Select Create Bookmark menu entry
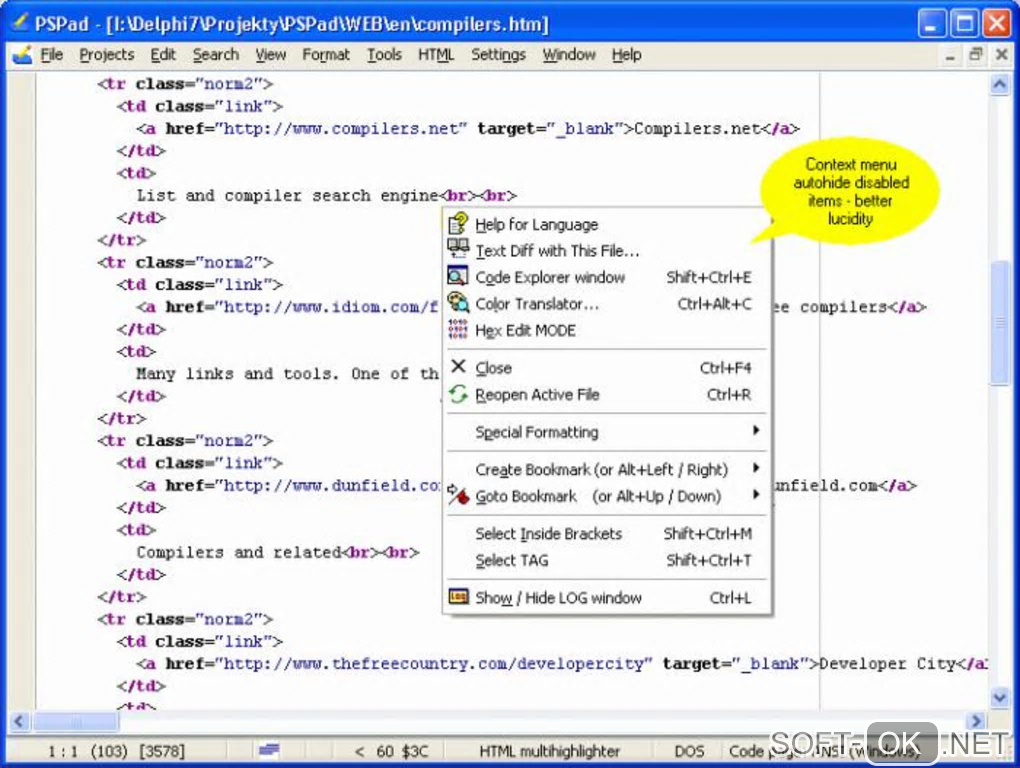The image size is (1020, 768). pyautogui.click(x=606, y=469)
